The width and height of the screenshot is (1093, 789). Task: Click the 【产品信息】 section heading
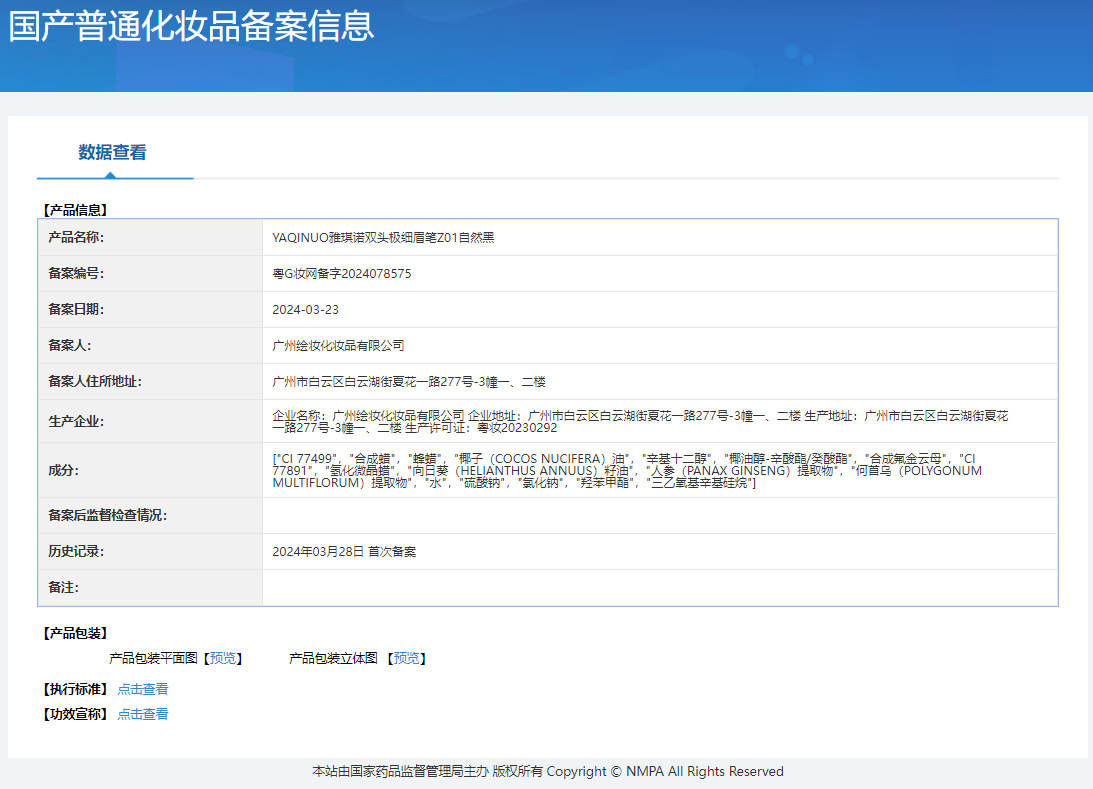pyautogui.click(x=75, y=210)
